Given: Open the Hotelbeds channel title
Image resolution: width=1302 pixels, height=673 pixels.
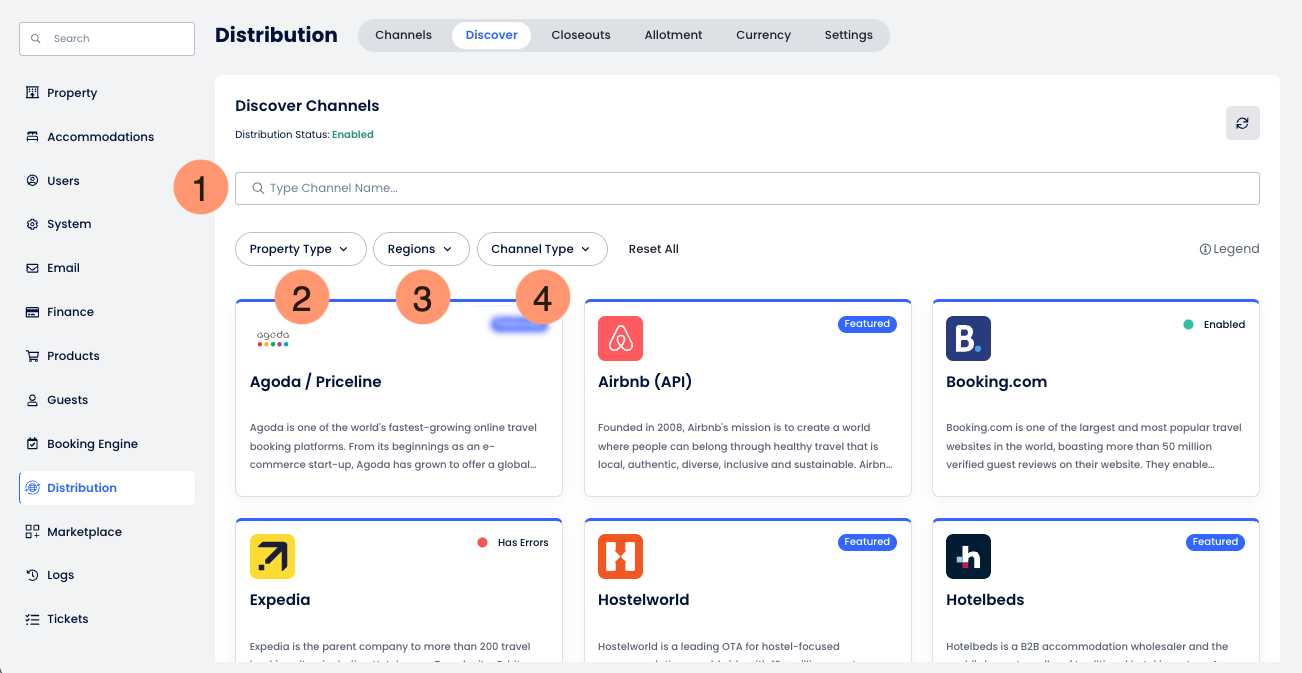Looking at the screenshot, I should coord(985,600).
